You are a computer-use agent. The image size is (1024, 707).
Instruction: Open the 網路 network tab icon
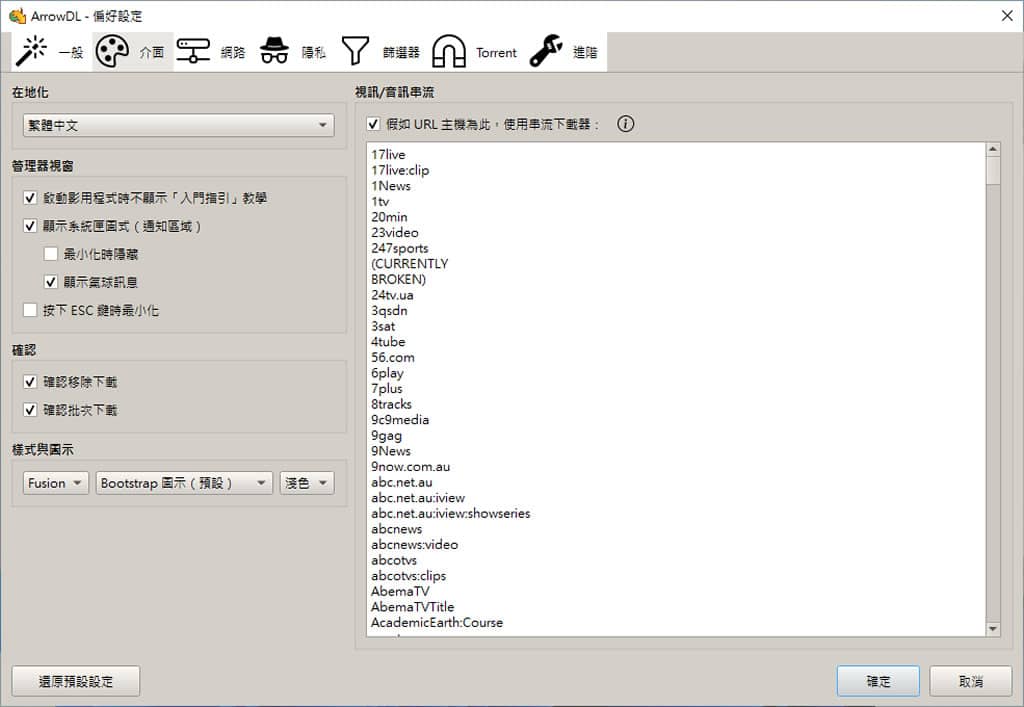tap(193, 52)
